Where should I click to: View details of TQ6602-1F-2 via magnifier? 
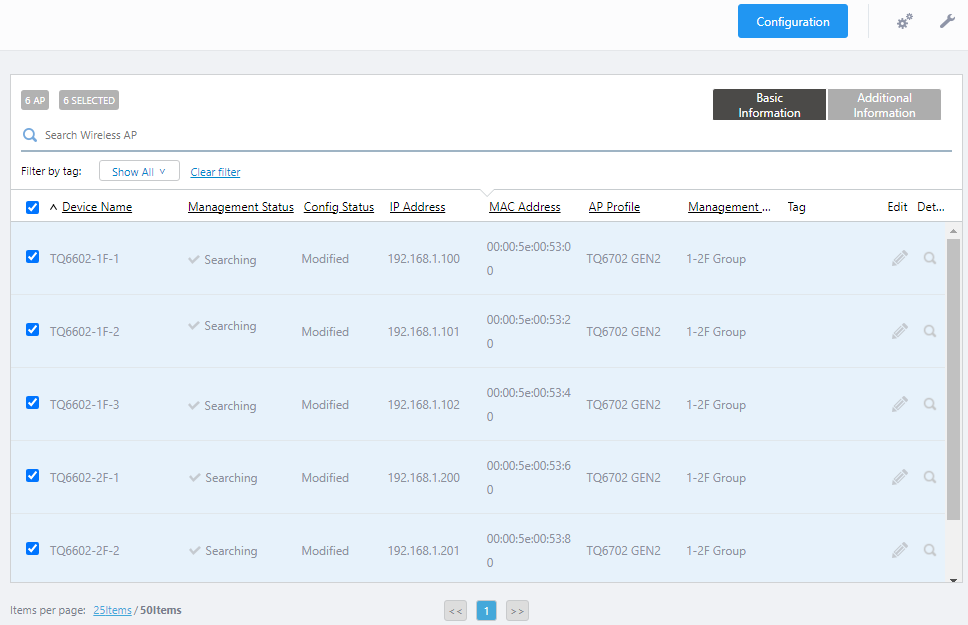930,331
